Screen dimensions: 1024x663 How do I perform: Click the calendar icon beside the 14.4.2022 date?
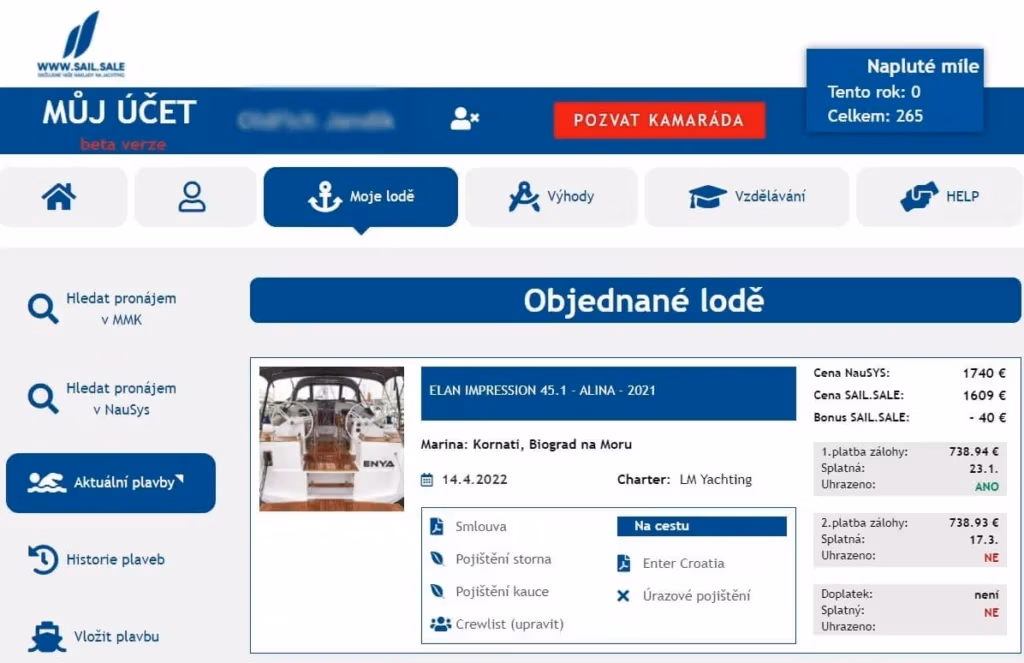point(428,479)
